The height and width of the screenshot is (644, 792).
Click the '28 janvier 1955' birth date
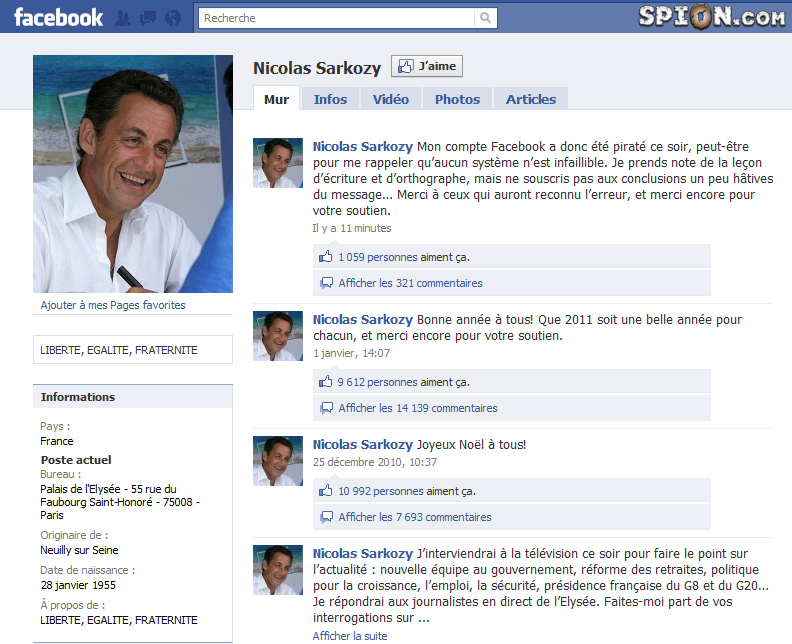[78, 585]
